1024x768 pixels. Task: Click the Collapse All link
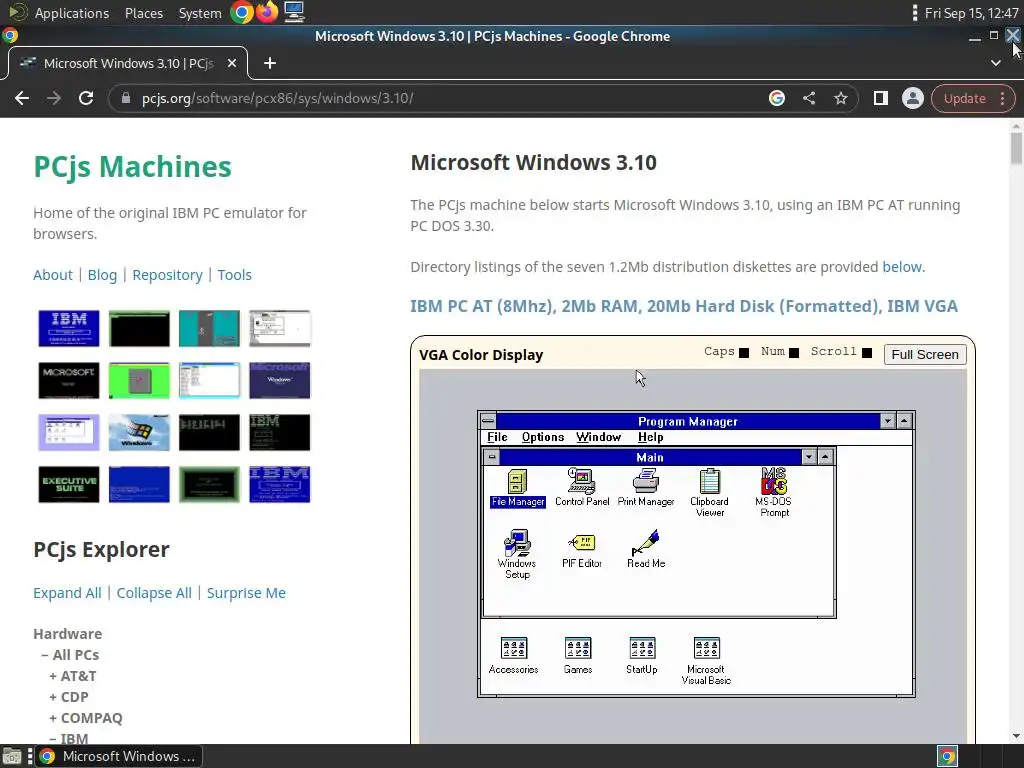click(154, 592)
